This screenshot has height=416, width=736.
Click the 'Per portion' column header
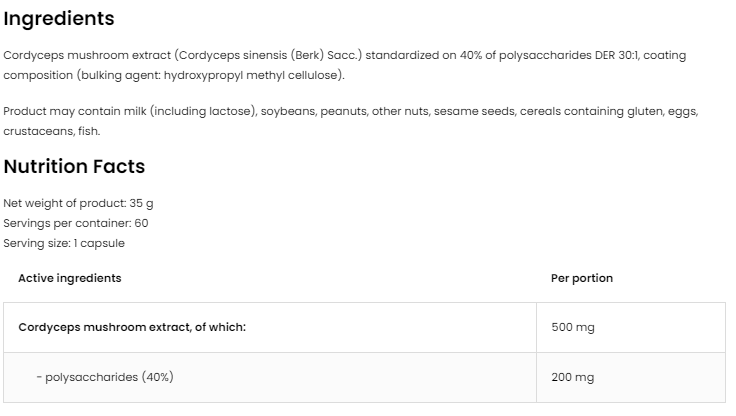(582, 278)
